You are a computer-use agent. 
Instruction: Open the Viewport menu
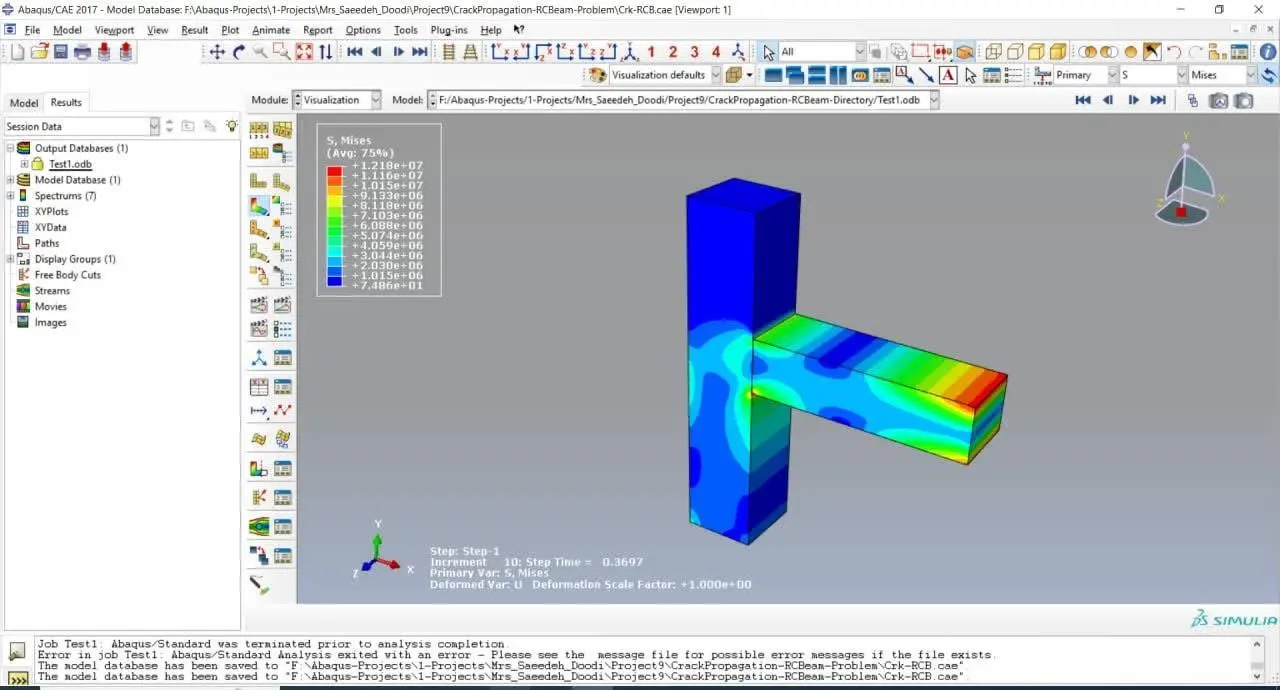[x=114, y=30]
